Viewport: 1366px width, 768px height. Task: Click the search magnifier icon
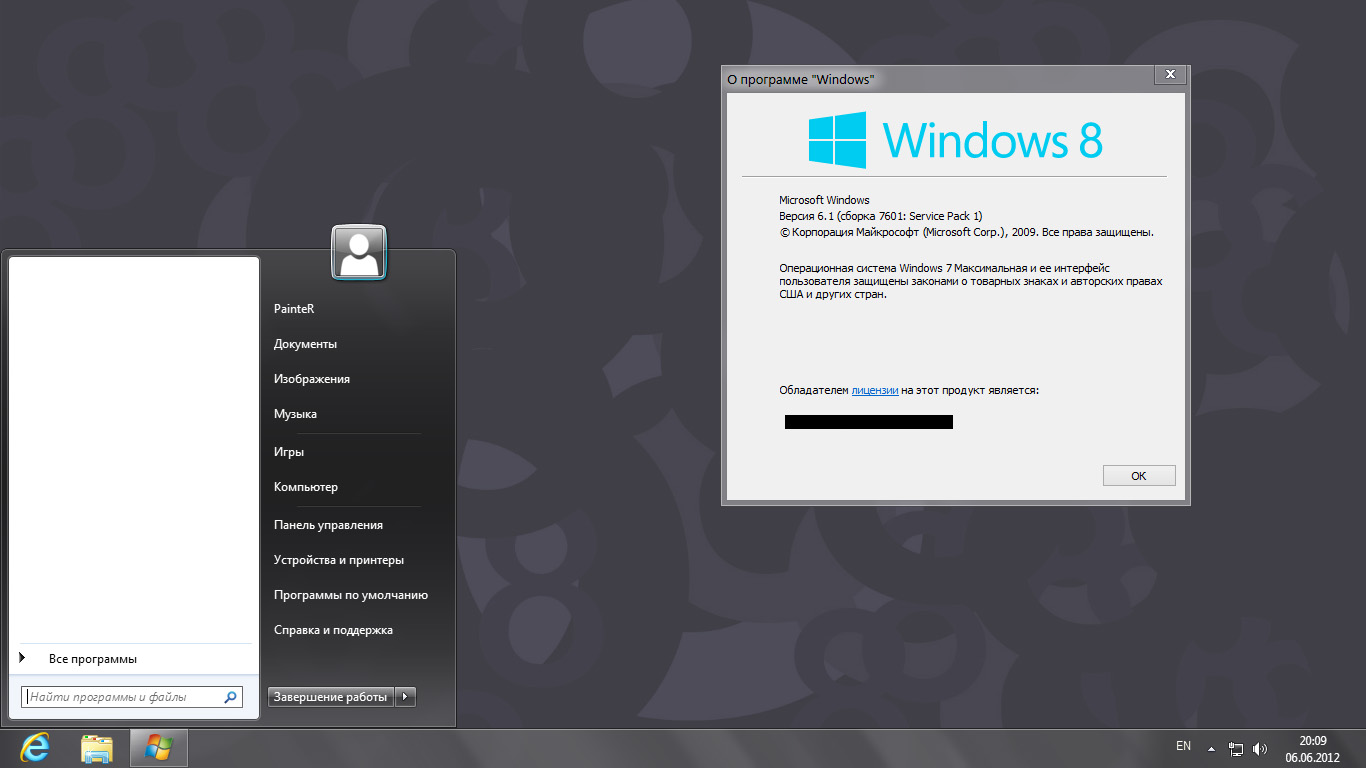[x=230, y=697]
